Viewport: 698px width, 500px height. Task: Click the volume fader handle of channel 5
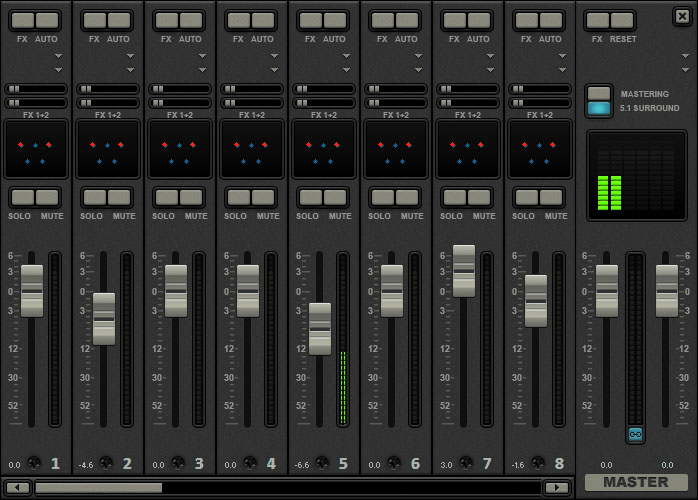click(320, 329)
